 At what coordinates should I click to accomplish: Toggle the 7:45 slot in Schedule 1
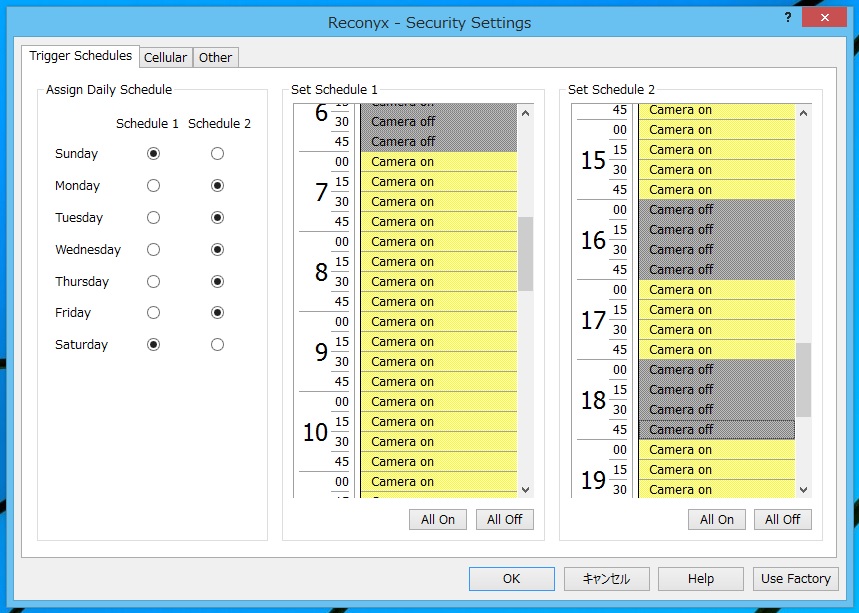tap(439, 221)
